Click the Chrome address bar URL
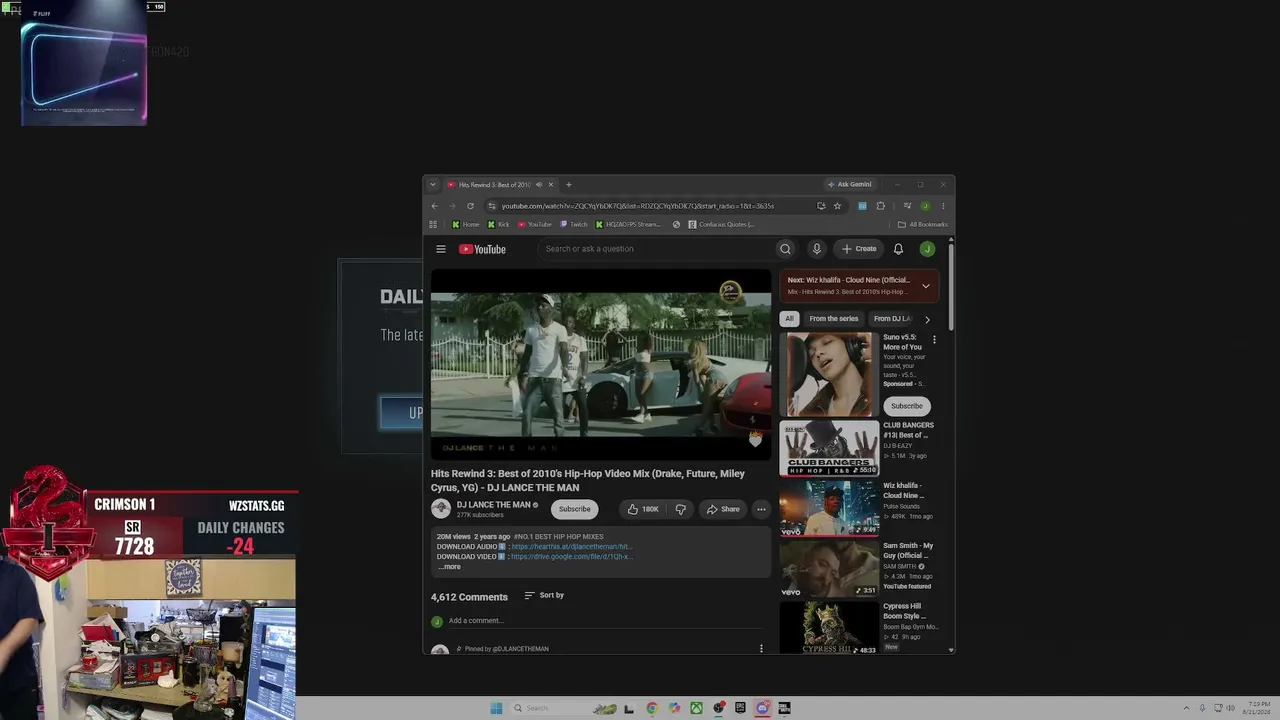Image resolution: width=1280 pixels, height=720 pixels. coord(638,206)
